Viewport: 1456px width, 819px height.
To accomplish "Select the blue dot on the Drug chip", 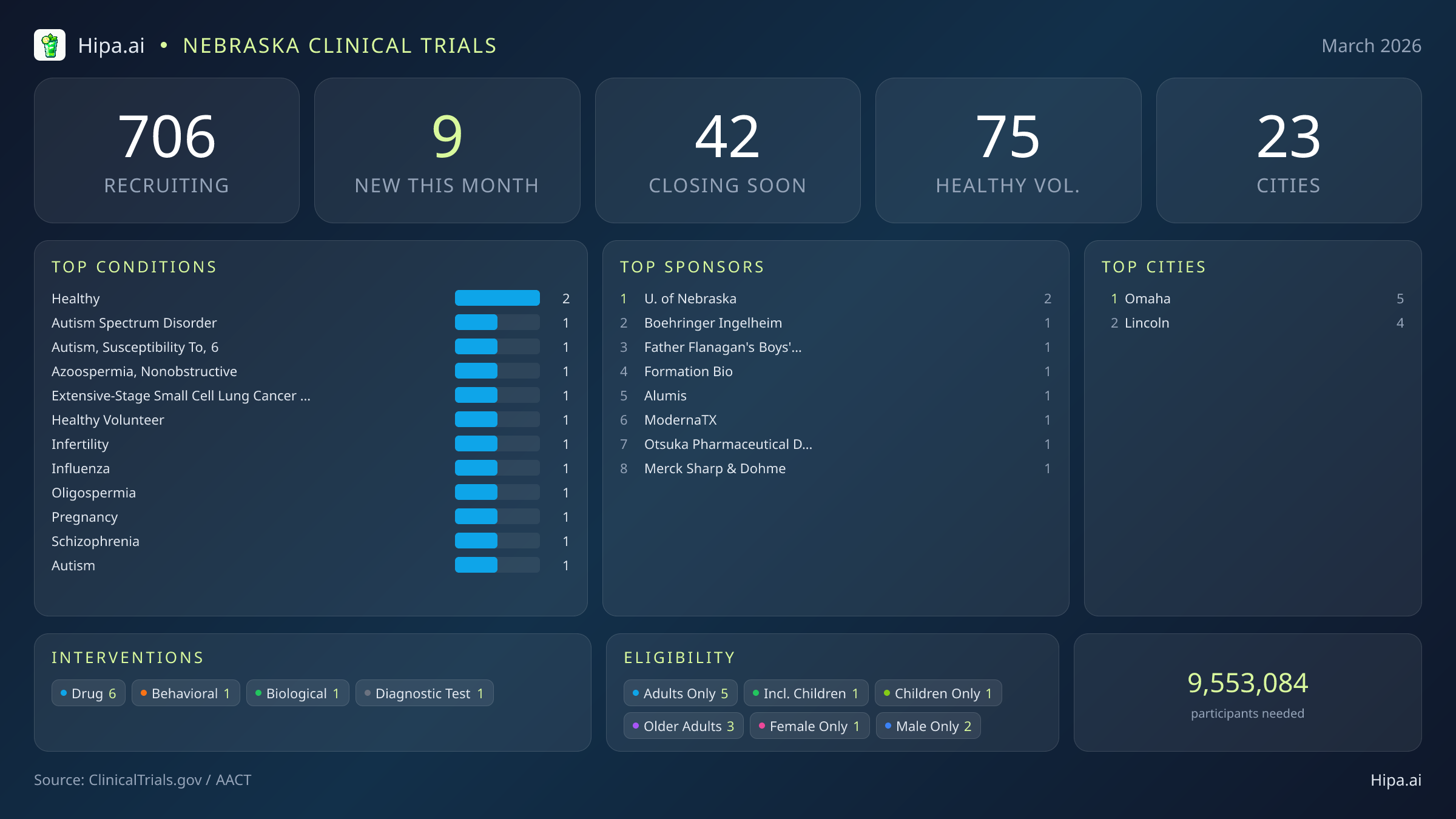I will [64, 693].
